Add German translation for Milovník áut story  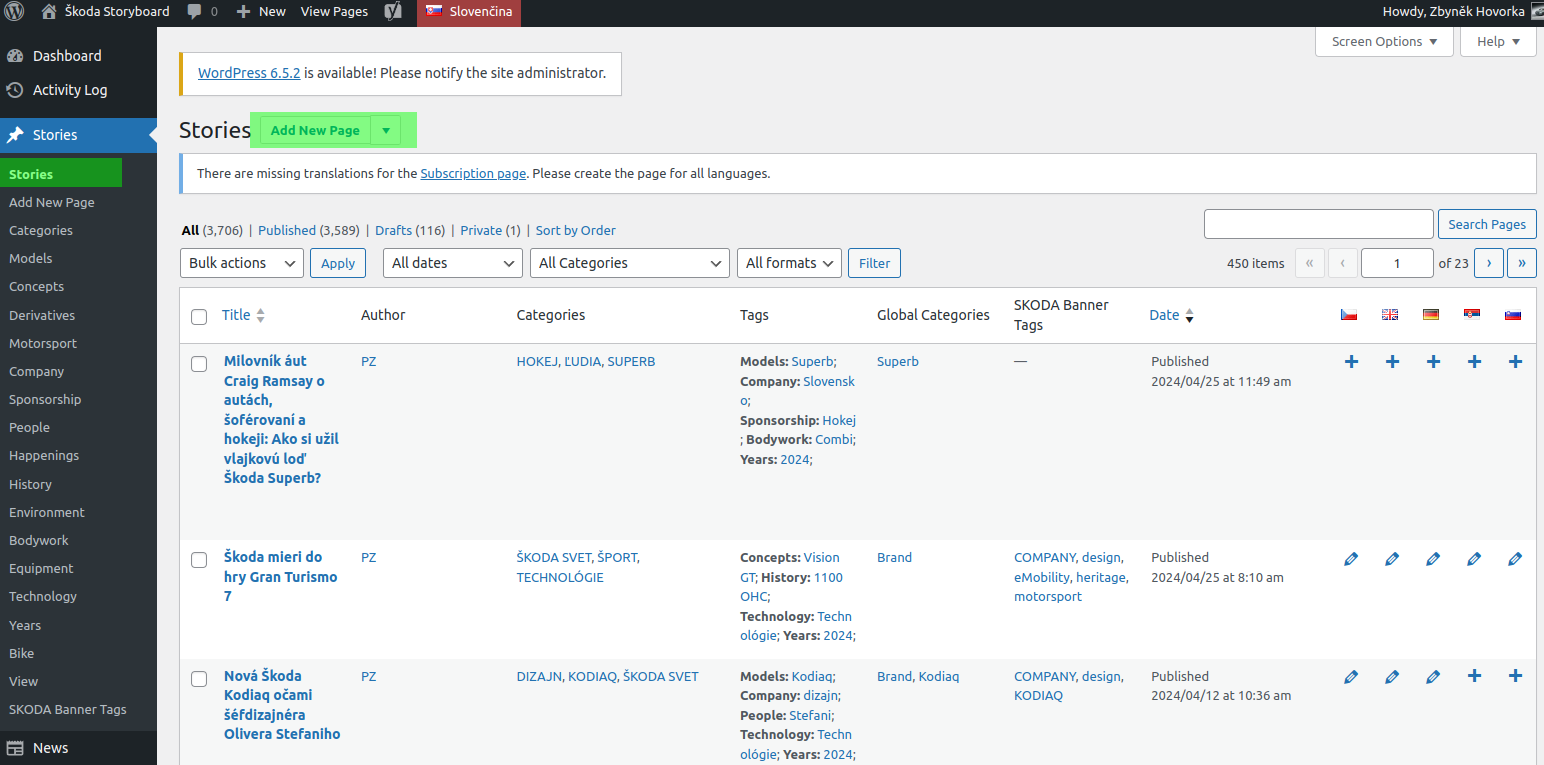(1433, 362)
